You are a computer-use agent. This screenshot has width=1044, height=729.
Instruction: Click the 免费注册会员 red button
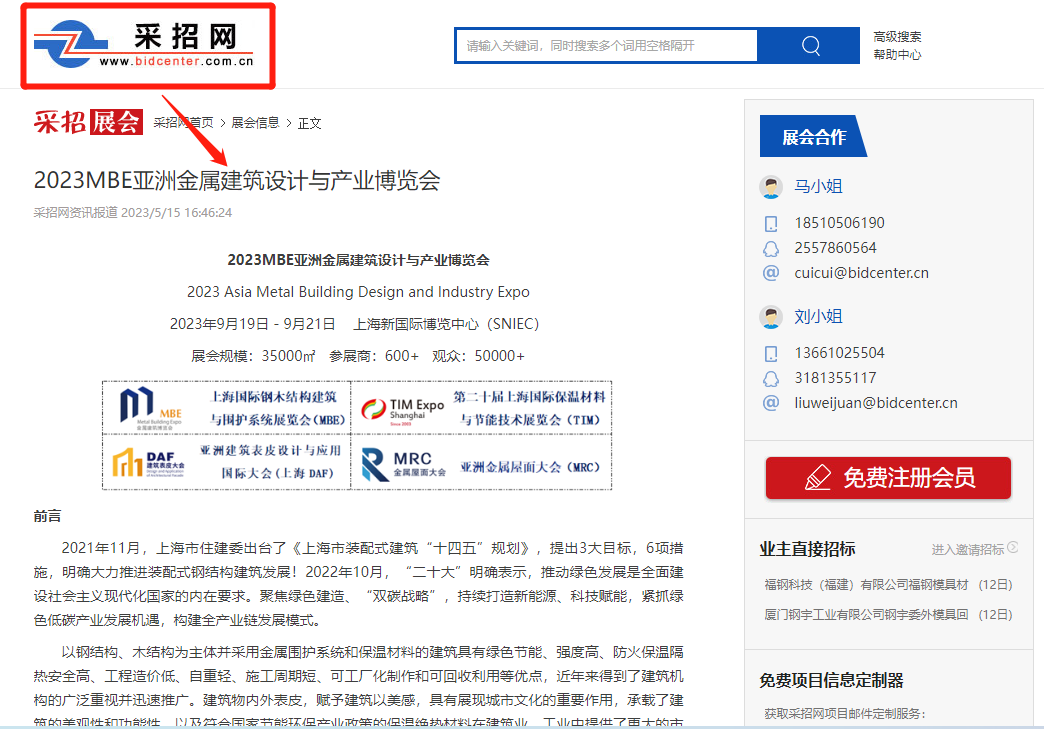click(x=888, y=477)
